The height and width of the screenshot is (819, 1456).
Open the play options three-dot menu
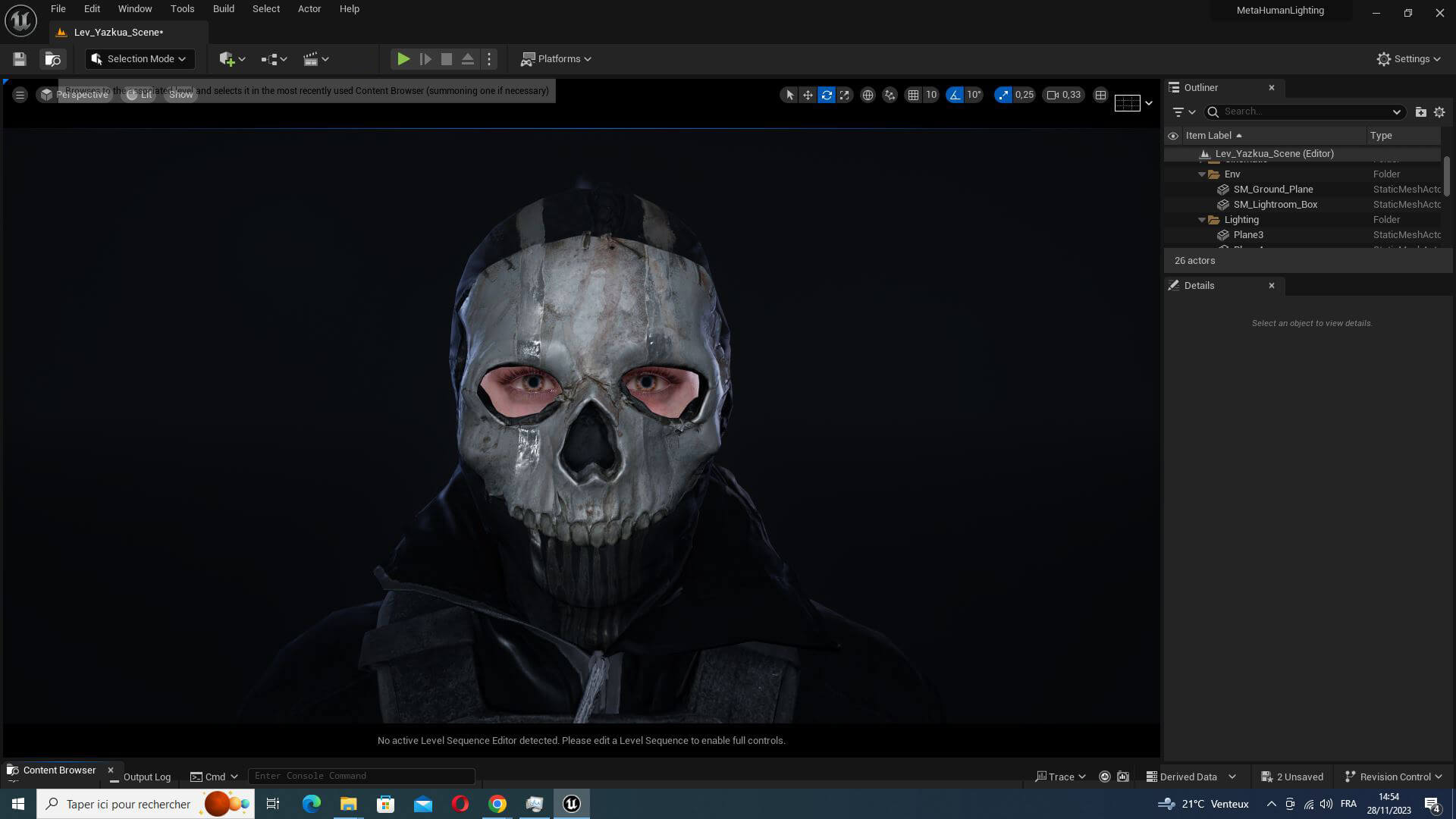[489, 59]
